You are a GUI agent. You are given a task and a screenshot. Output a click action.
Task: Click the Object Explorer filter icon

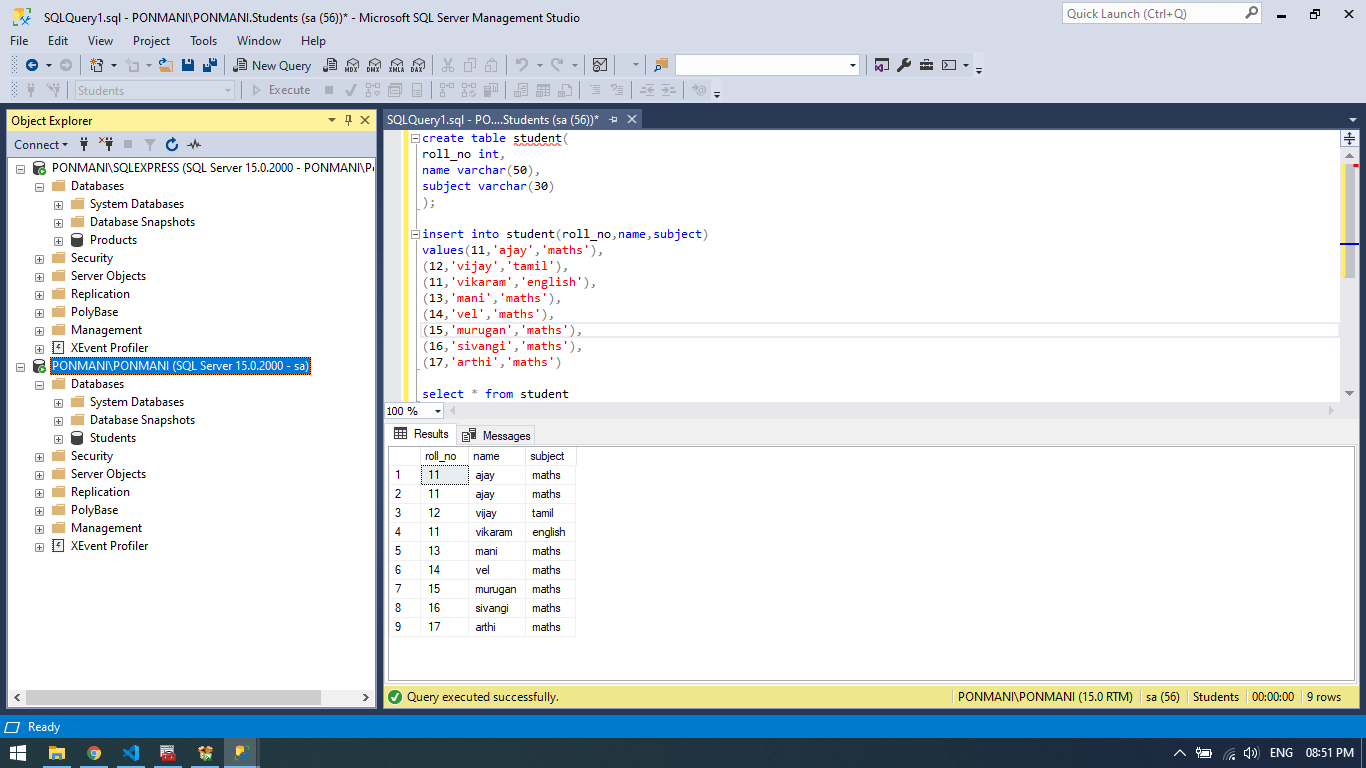[x=151, y=144]
